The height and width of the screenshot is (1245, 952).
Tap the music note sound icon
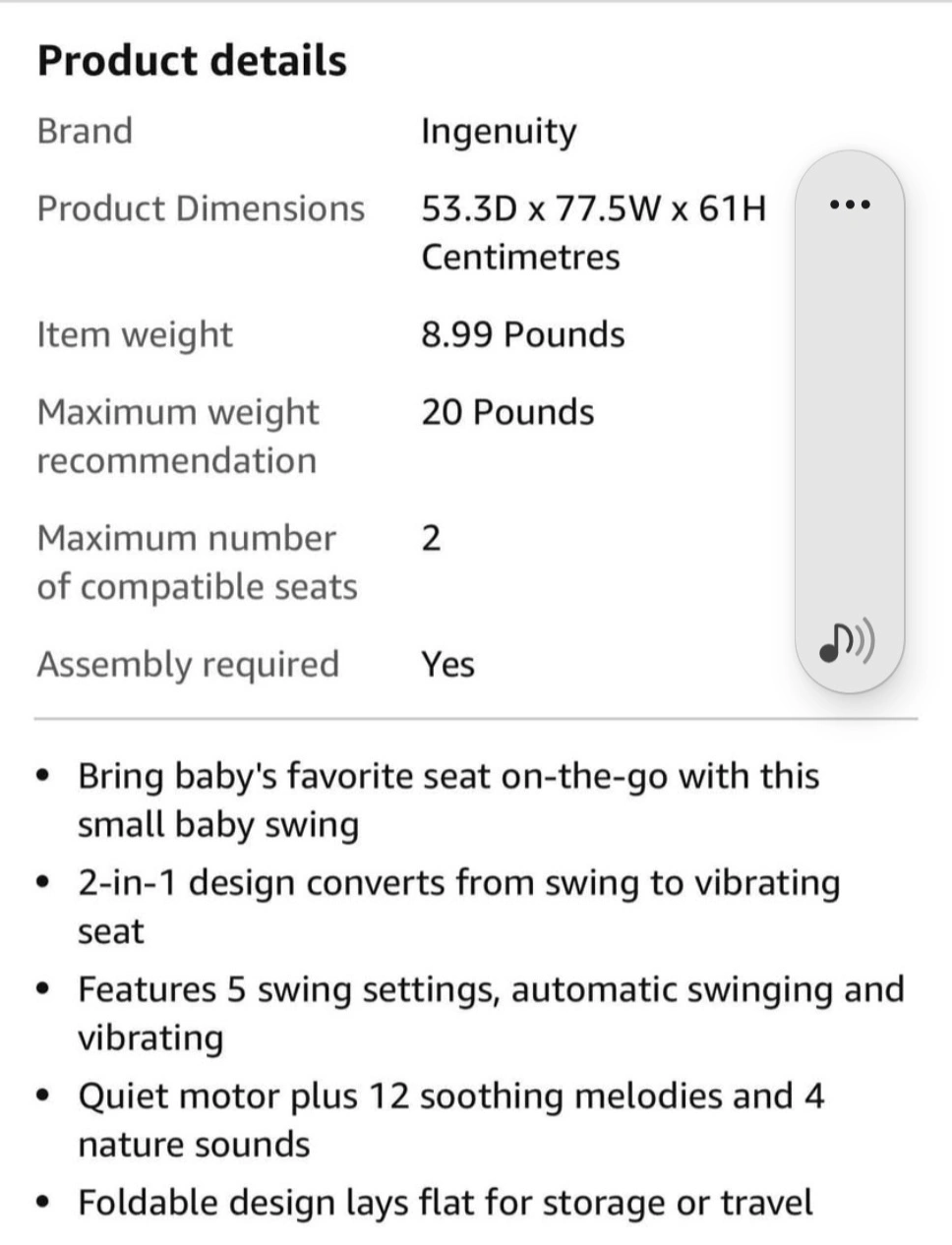pyautogui.click(x=848, y=642)
